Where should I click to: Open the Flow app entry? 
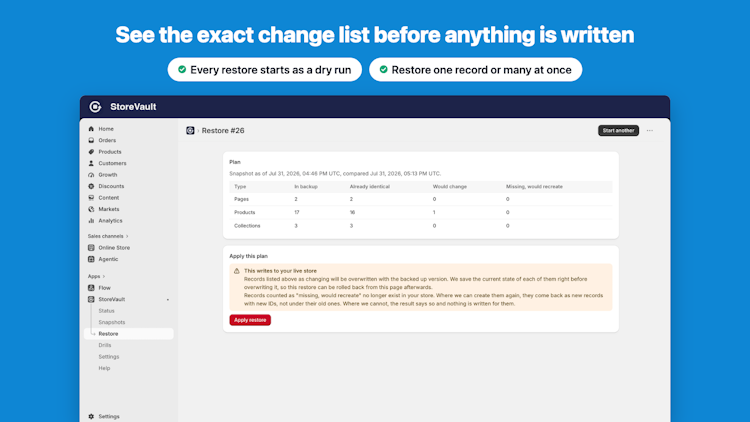(x=104, y=288)
